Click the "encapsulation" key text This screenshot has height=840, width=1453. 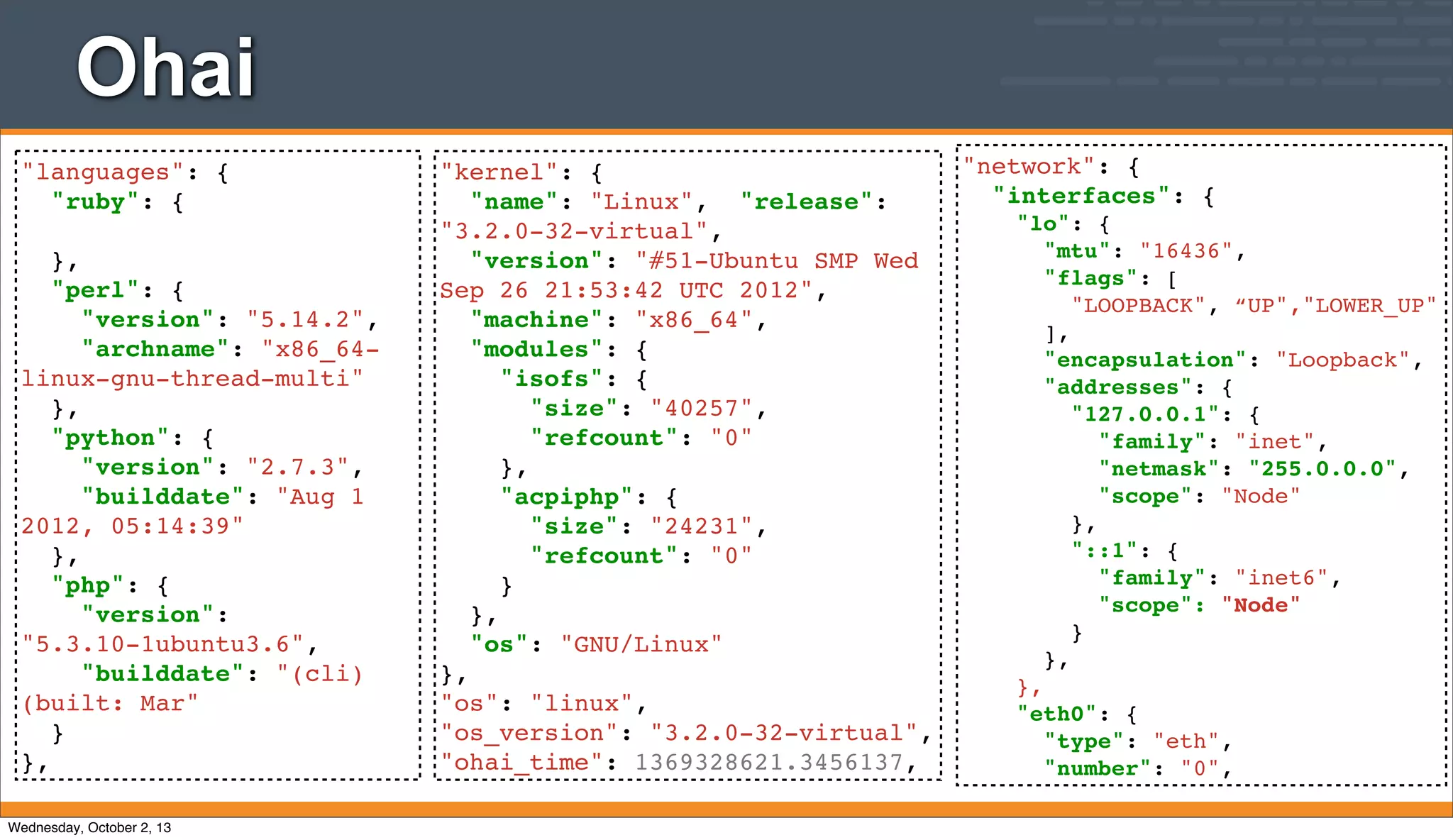[x=1145, y=360]
